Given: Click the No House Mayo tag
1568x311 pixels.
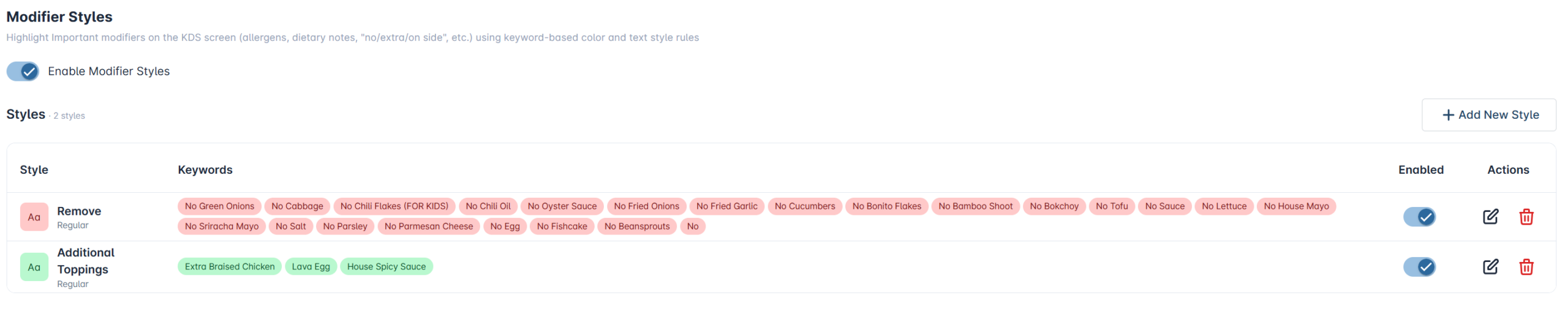Looking at the screenshot, I should tap(1296, 206).
